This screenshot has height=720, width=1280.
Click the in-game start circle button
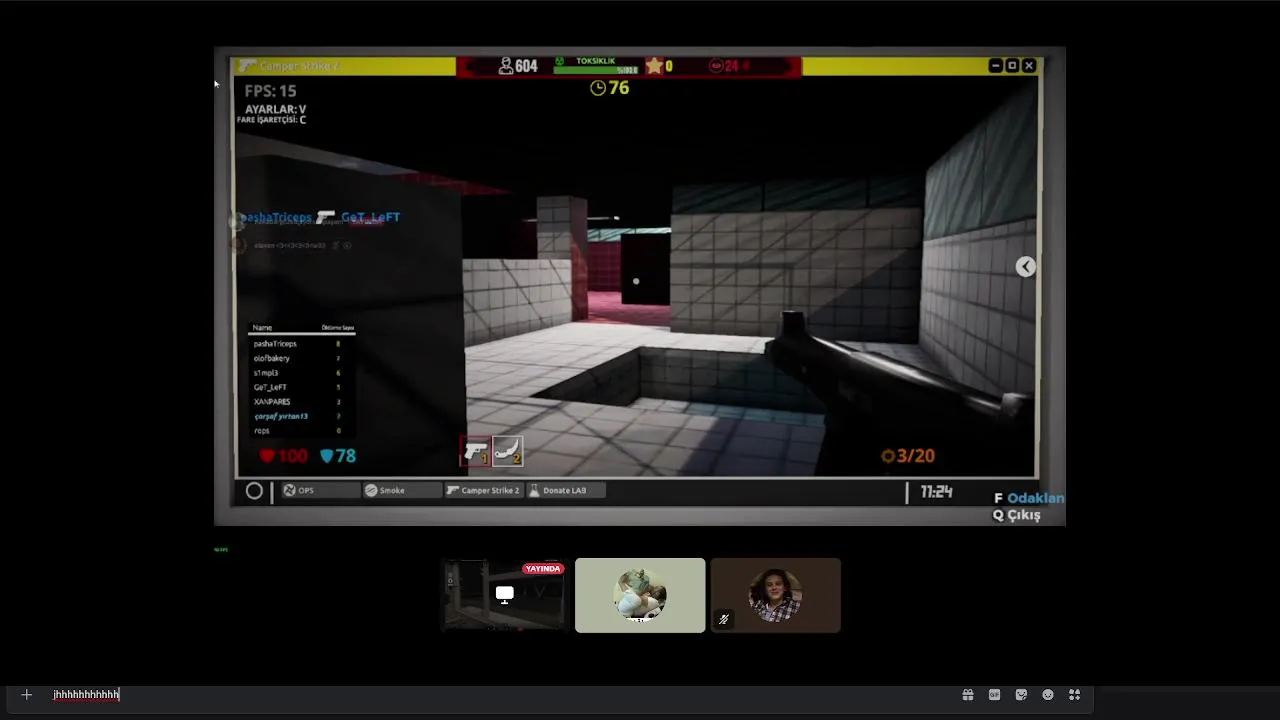point(254,491)
